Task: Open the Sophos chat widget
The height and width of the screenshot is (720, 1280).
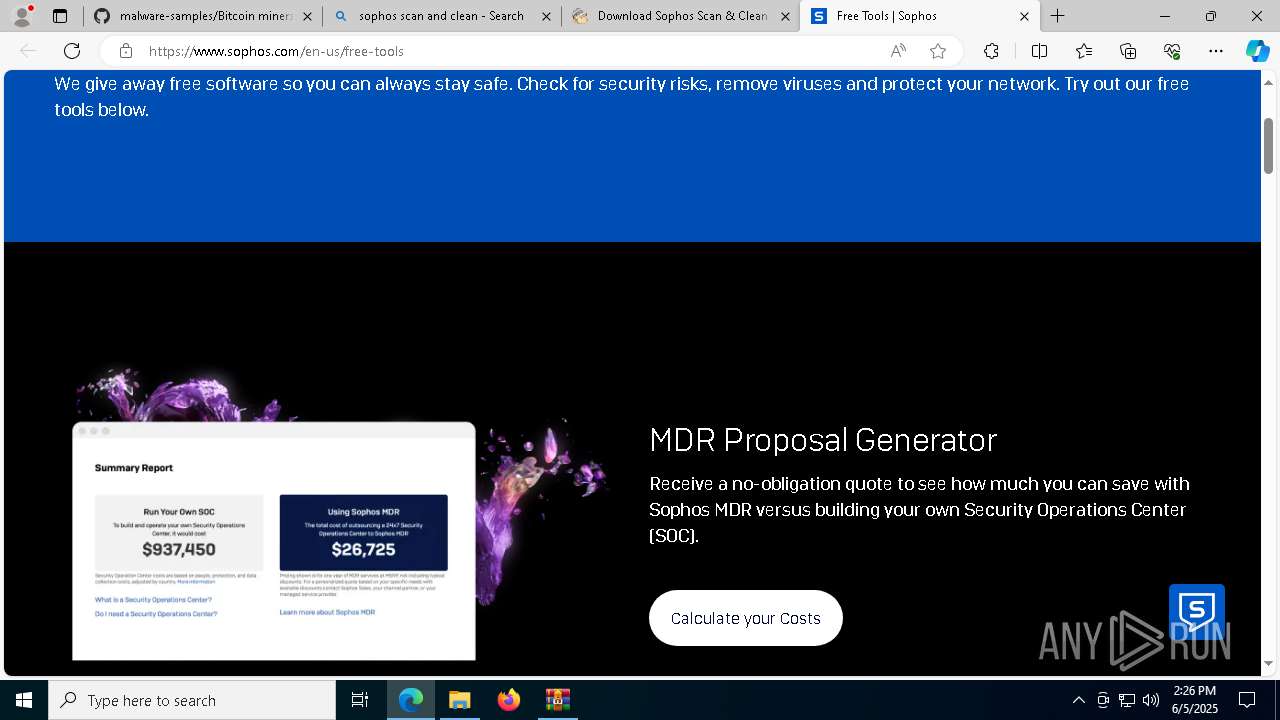Action: tap(1197, 612)
